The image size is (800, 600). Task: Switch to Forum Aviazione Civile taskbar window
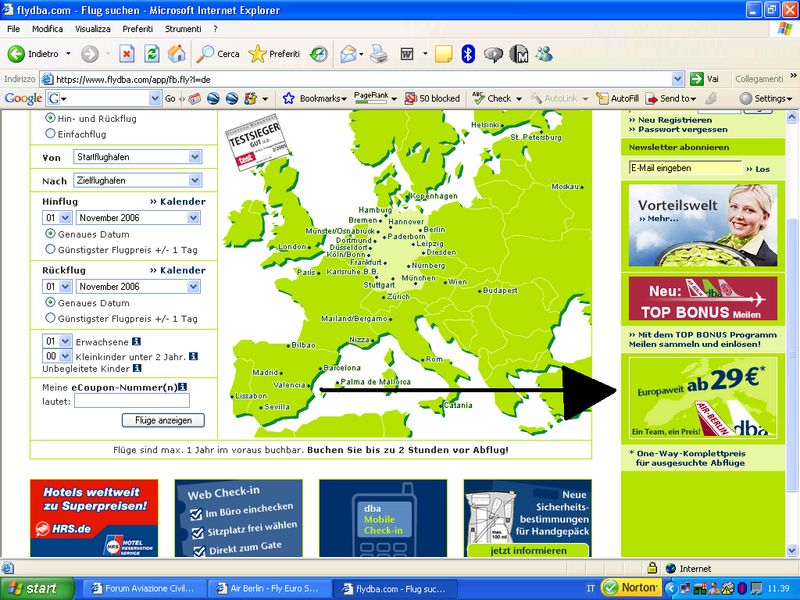(143, 588)
